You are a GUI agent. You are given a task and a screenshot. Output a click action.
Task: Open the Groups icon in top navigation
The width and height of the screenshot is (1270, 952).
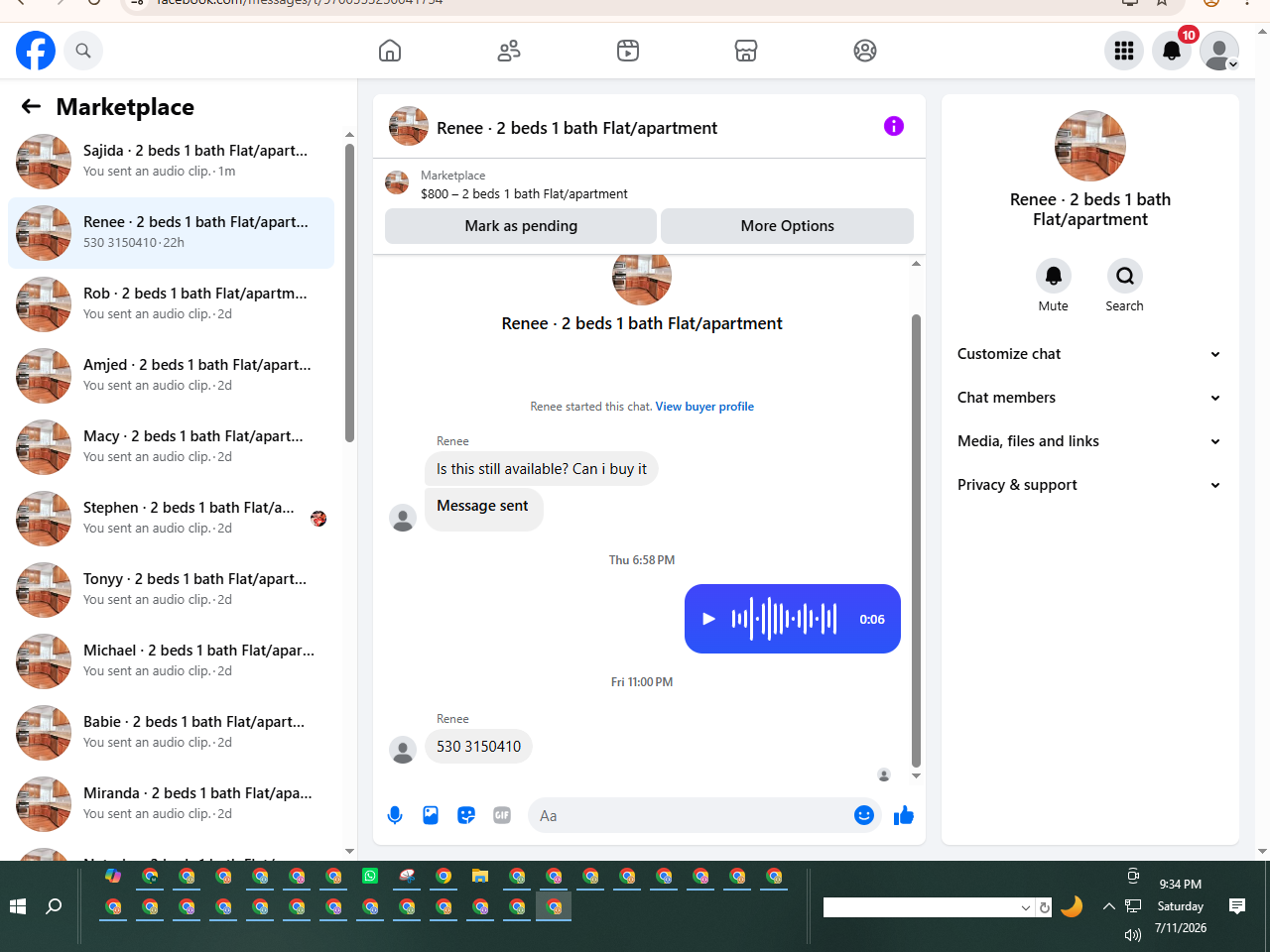865,51
